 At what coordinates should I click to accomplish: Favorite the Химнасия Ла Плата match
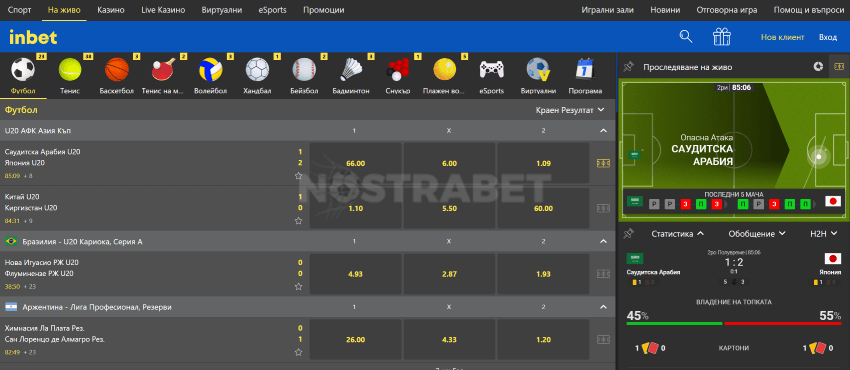tap(298, 352)
